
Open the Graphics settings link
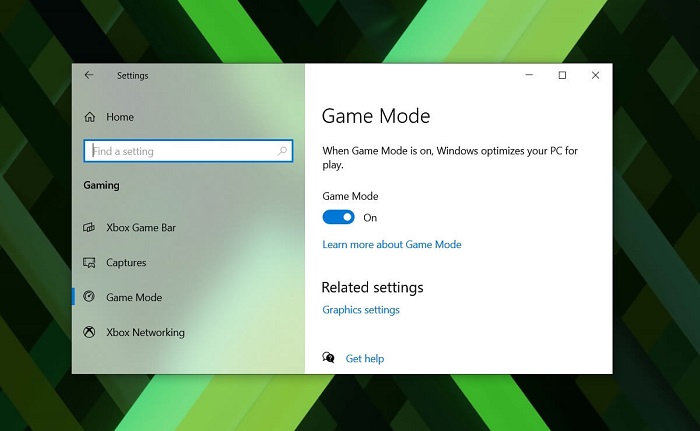pos(361,310)
